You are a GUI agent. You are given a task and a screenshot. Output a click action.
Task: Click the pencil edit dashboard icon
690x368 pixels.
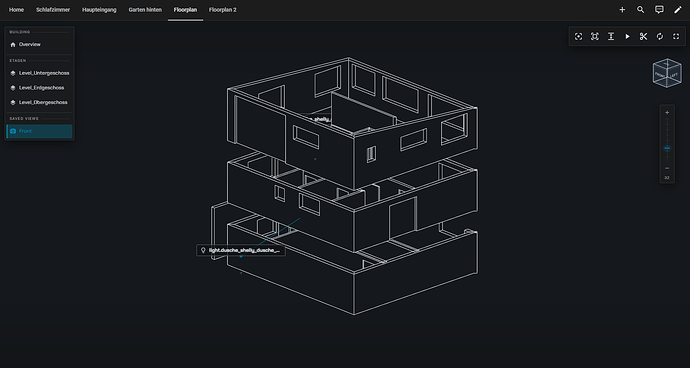[678, 10]
